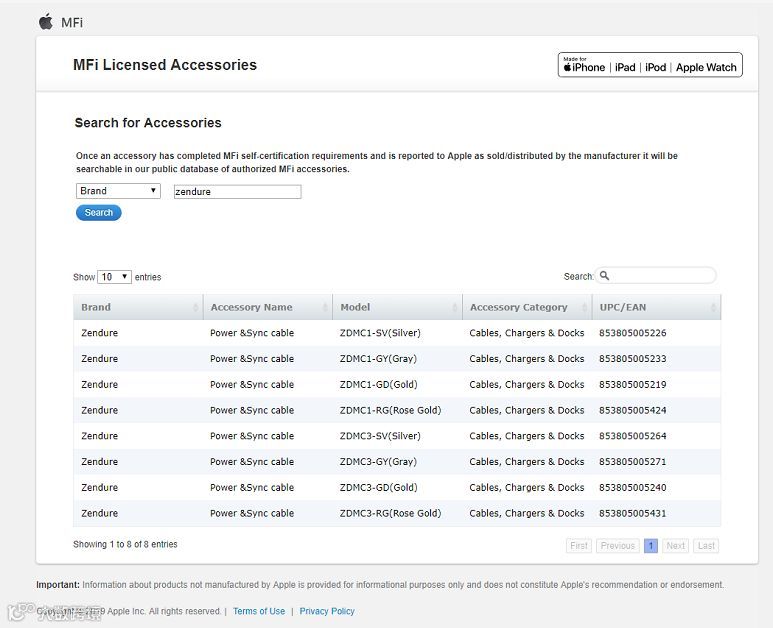Click UPC 853805005226
The height and width of the screenshot is (628, 773).
coord(632,333)
